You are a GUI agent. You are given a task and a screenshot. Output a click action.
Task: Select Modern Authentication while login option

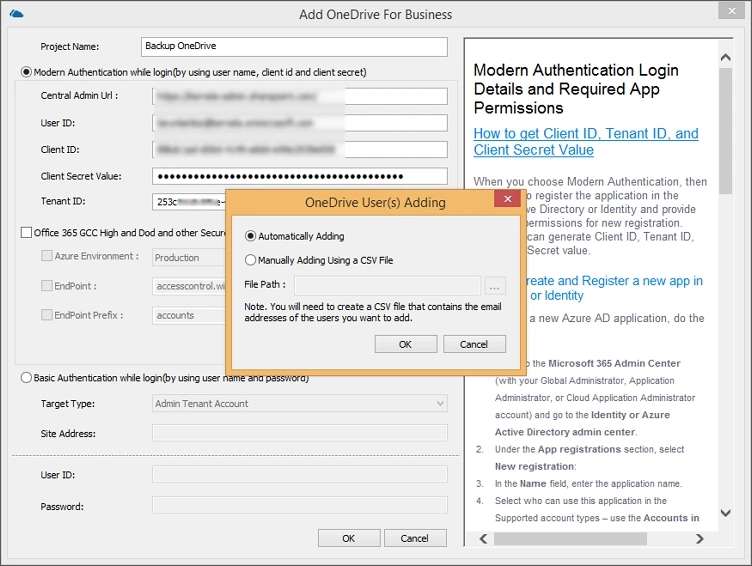[x=194, y=72]
